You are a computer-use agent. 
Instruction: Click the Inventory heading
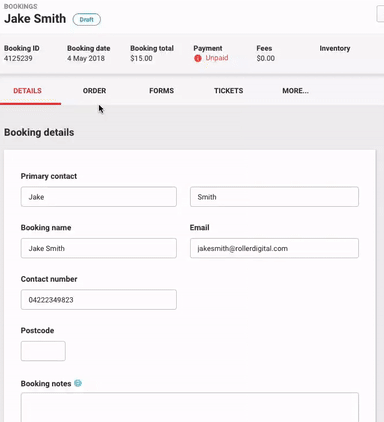click(x=335, y=48)
